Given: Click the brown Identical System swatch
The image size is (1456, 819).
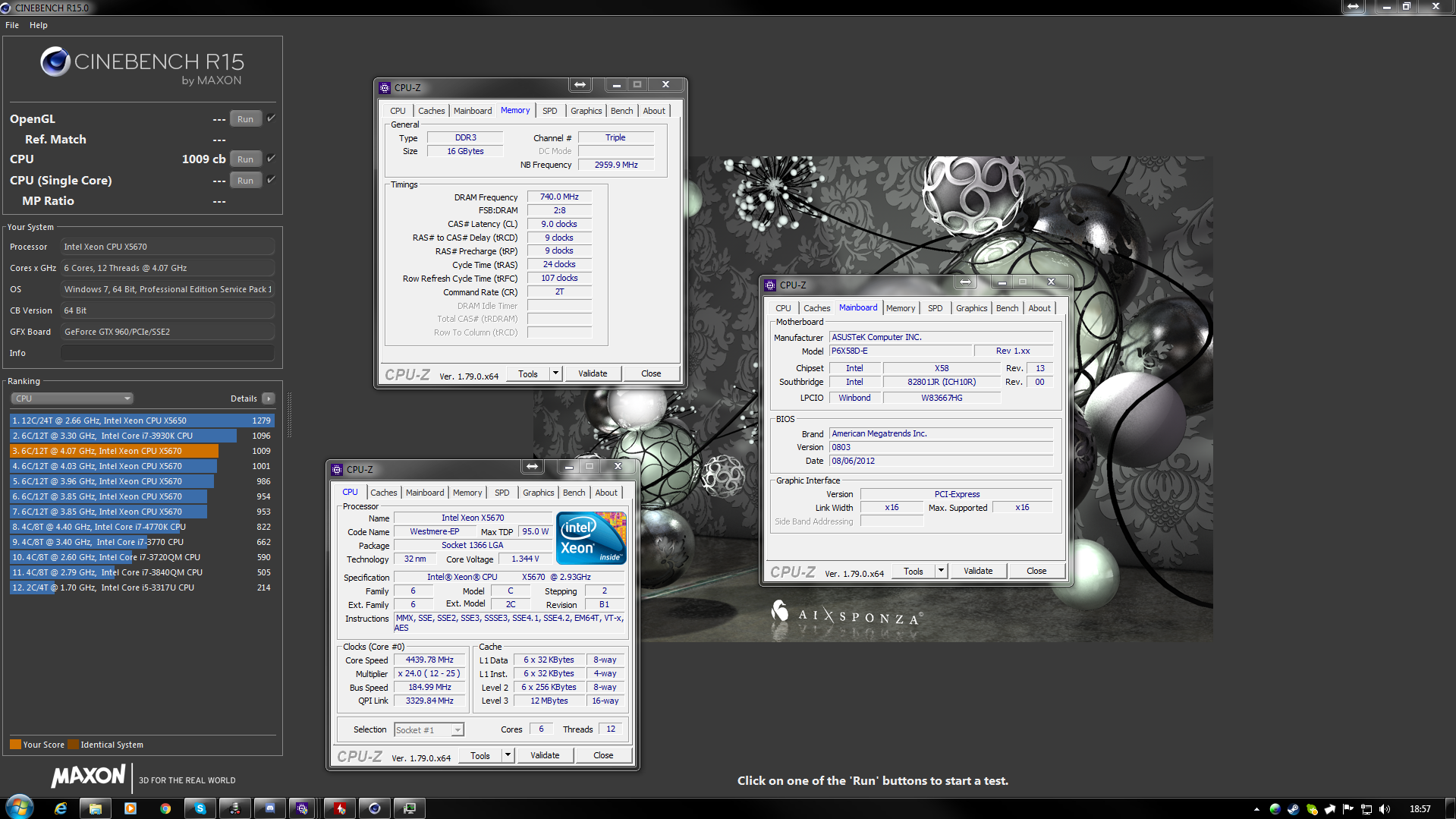Looking at the screenshot, I should point(73,745).
